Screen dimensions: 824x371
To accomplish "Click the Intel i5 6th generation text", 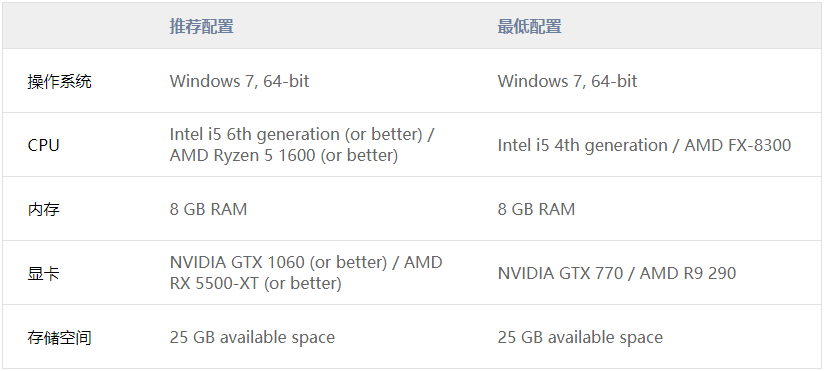I will point(255,135).
